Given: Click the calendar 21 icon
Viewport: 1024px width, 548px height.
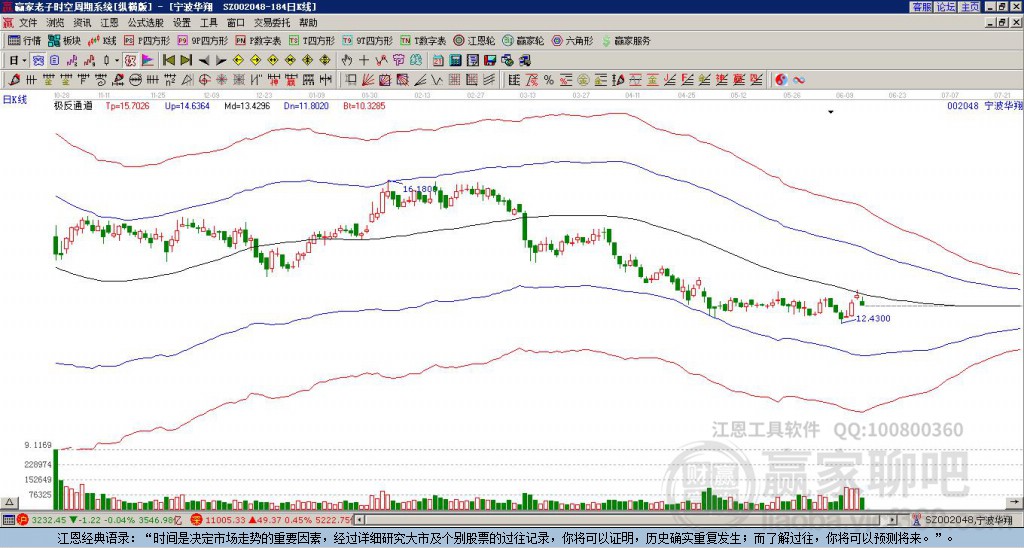Looking at the screenshot, I should coord(438,61).
